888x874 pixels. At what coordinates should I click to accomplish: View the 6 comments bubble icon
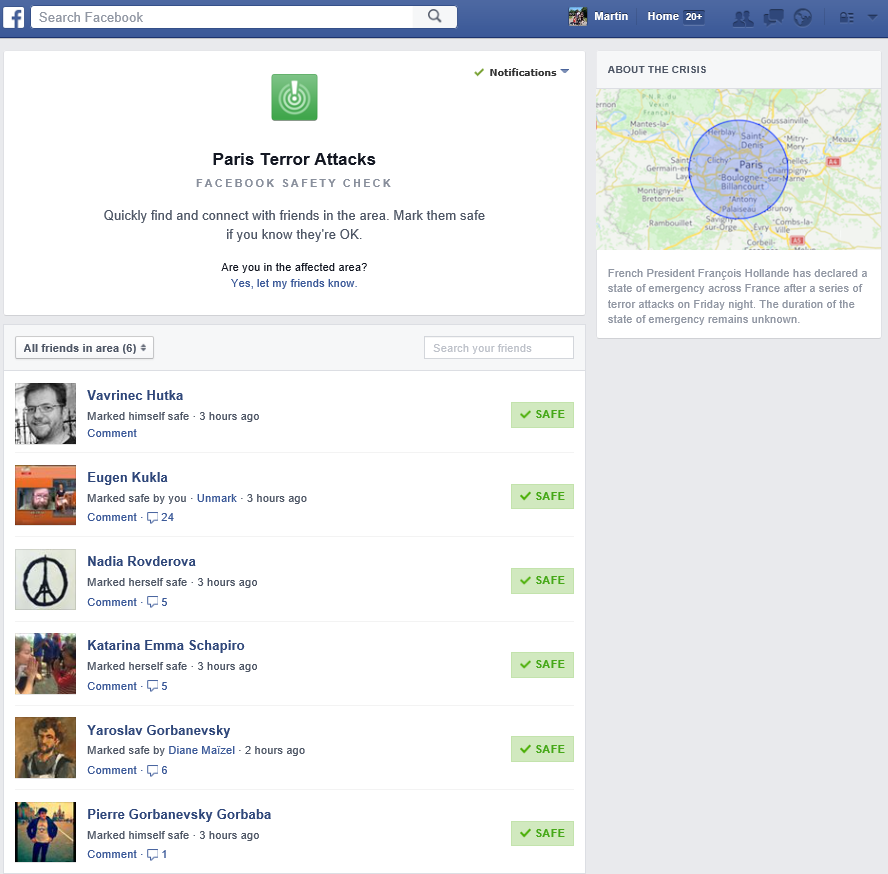click(x=152, y=770)
